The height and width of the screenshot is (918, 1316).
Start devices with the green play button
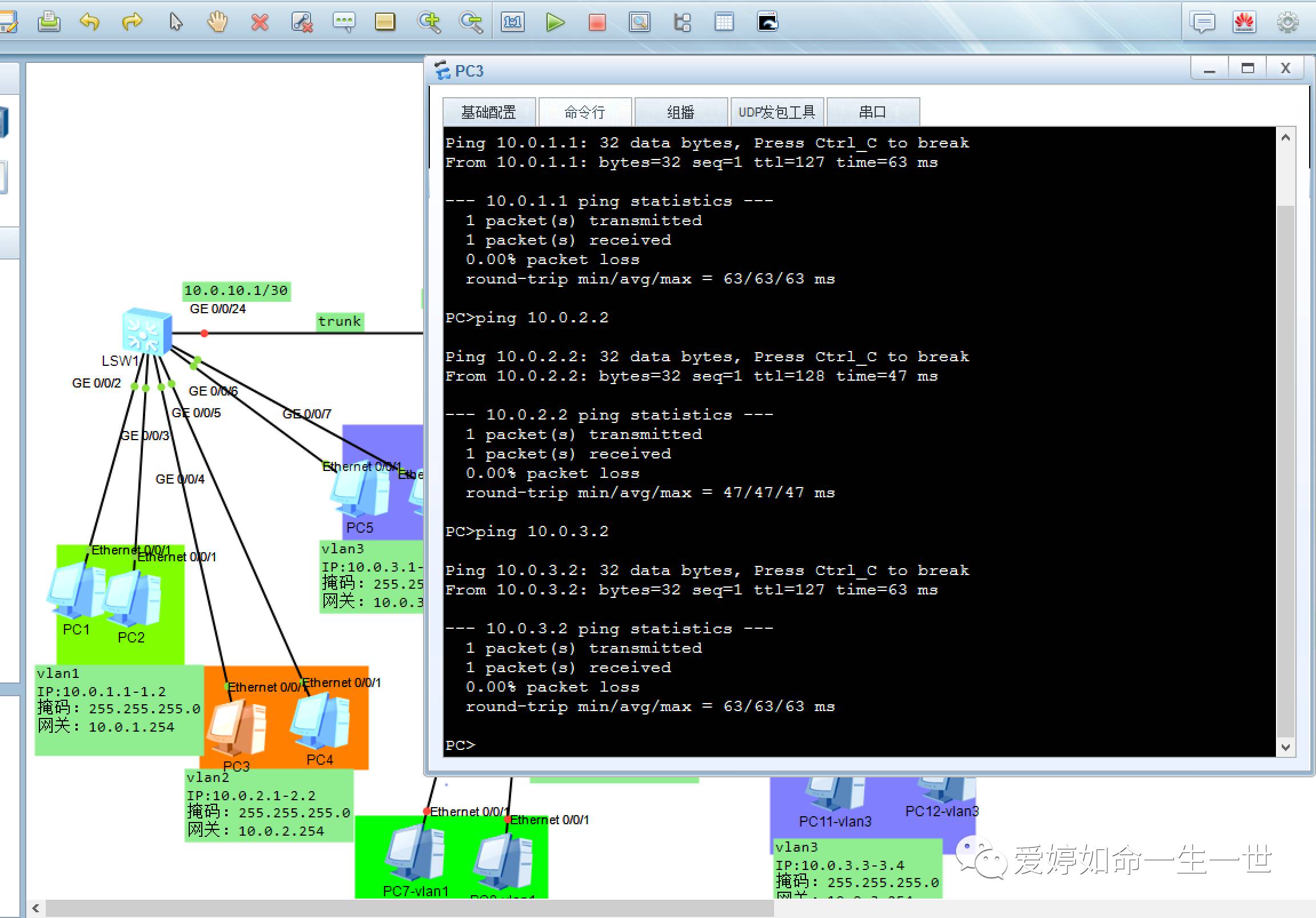click(555, 22)
